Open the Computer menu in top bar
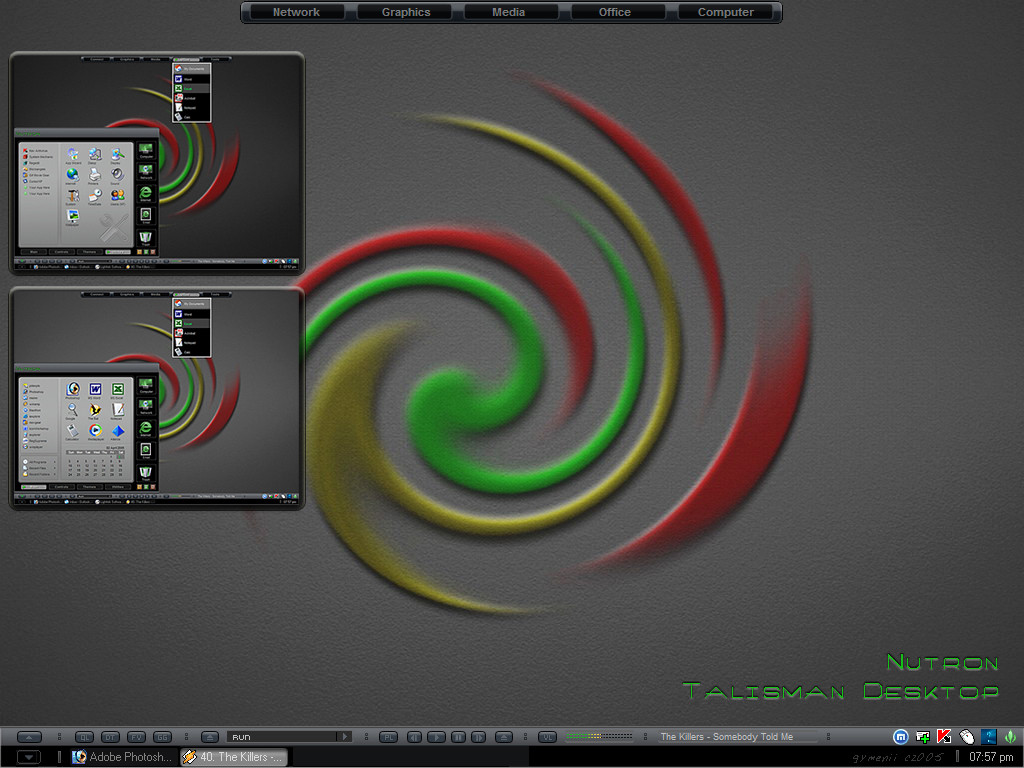The height and width of the screenshot is (768, 1024). [725, 12]
